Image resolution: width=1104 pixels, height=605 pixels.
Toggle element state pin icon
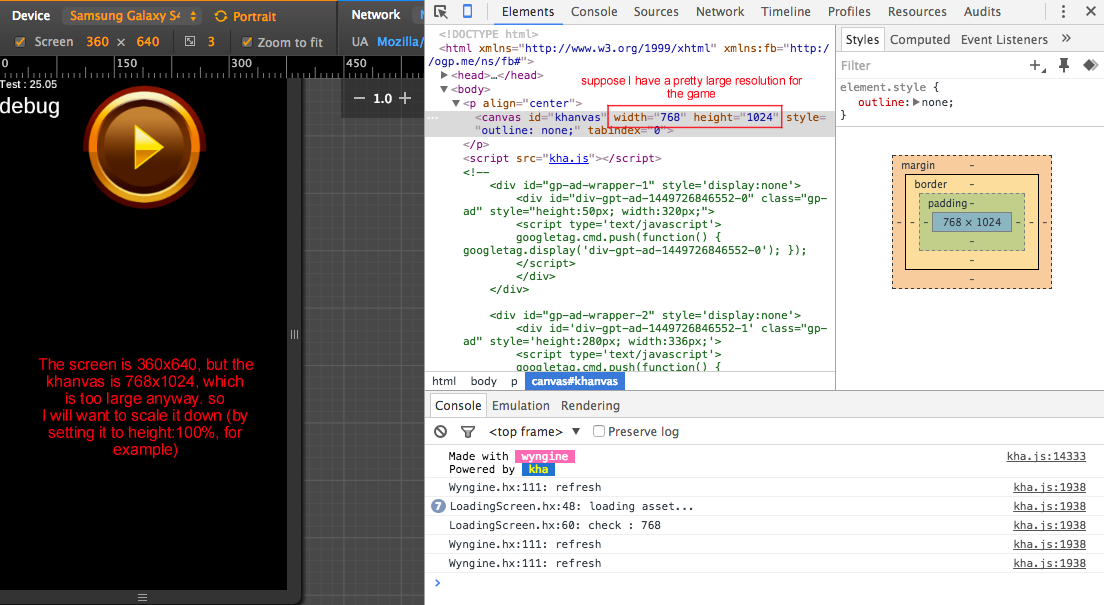coord(1064,66)
